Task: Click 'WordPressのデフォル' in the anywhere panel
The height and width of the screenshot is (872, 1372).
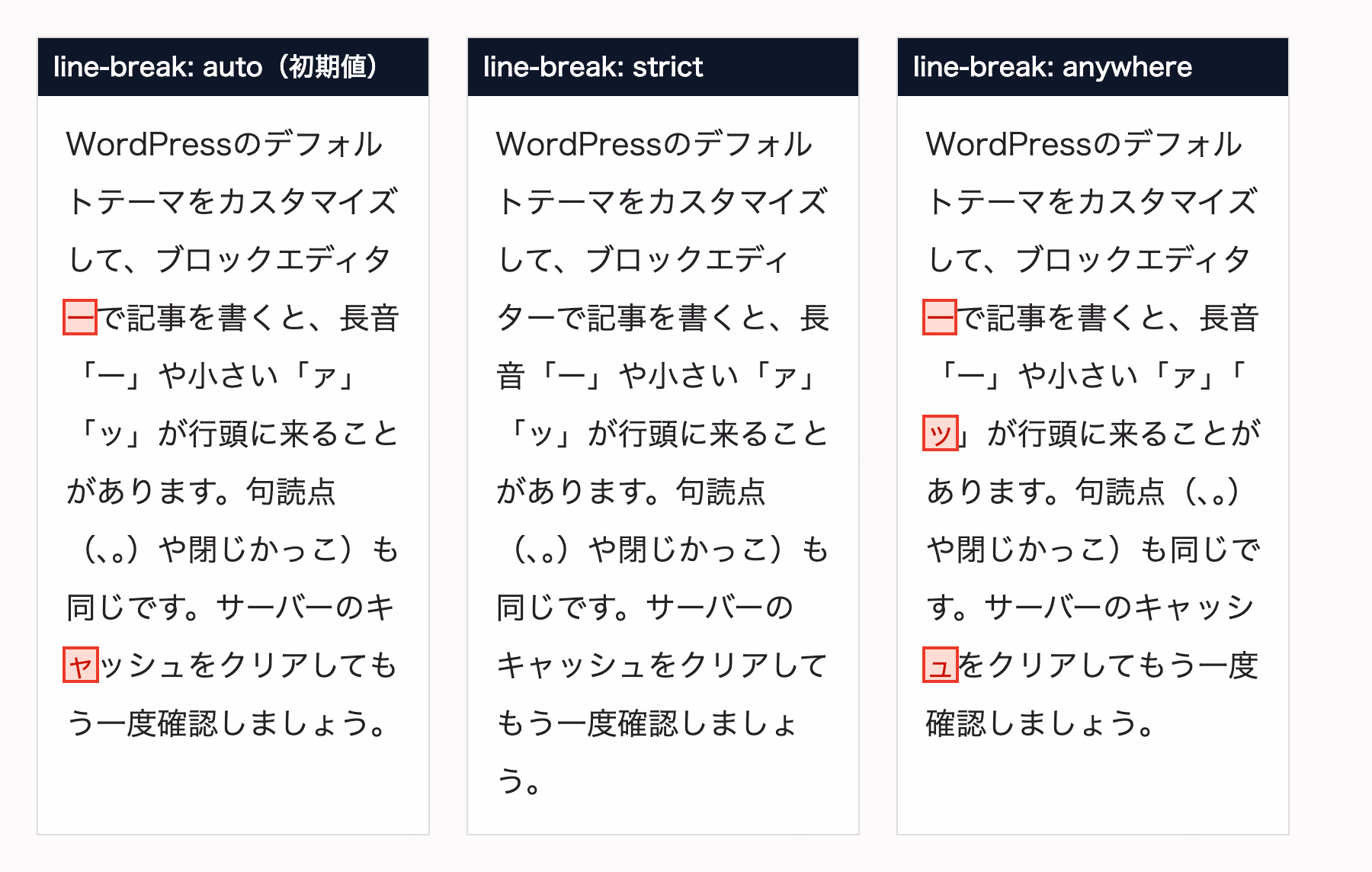Action: click(1084, 144)
